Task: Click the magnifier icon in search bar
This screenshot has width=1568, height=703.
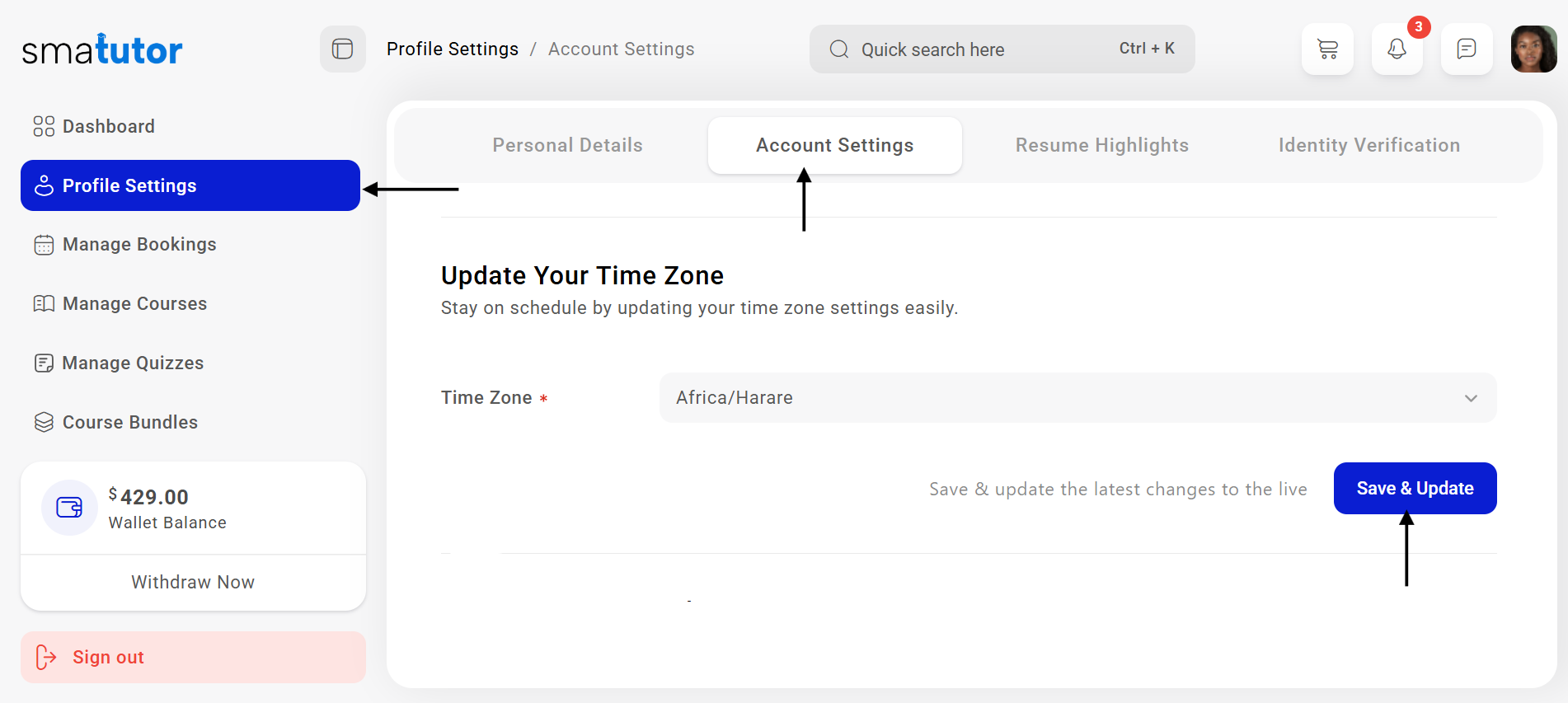Action: click(839, 49)
